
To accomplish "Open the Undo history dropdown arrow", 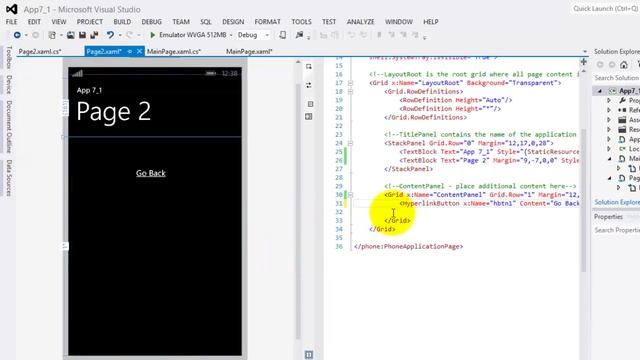I will [x=120, y=35].
